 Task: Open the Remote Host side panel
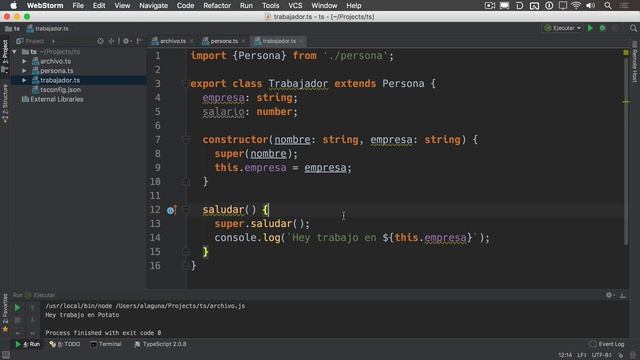(x=635, y=62)
